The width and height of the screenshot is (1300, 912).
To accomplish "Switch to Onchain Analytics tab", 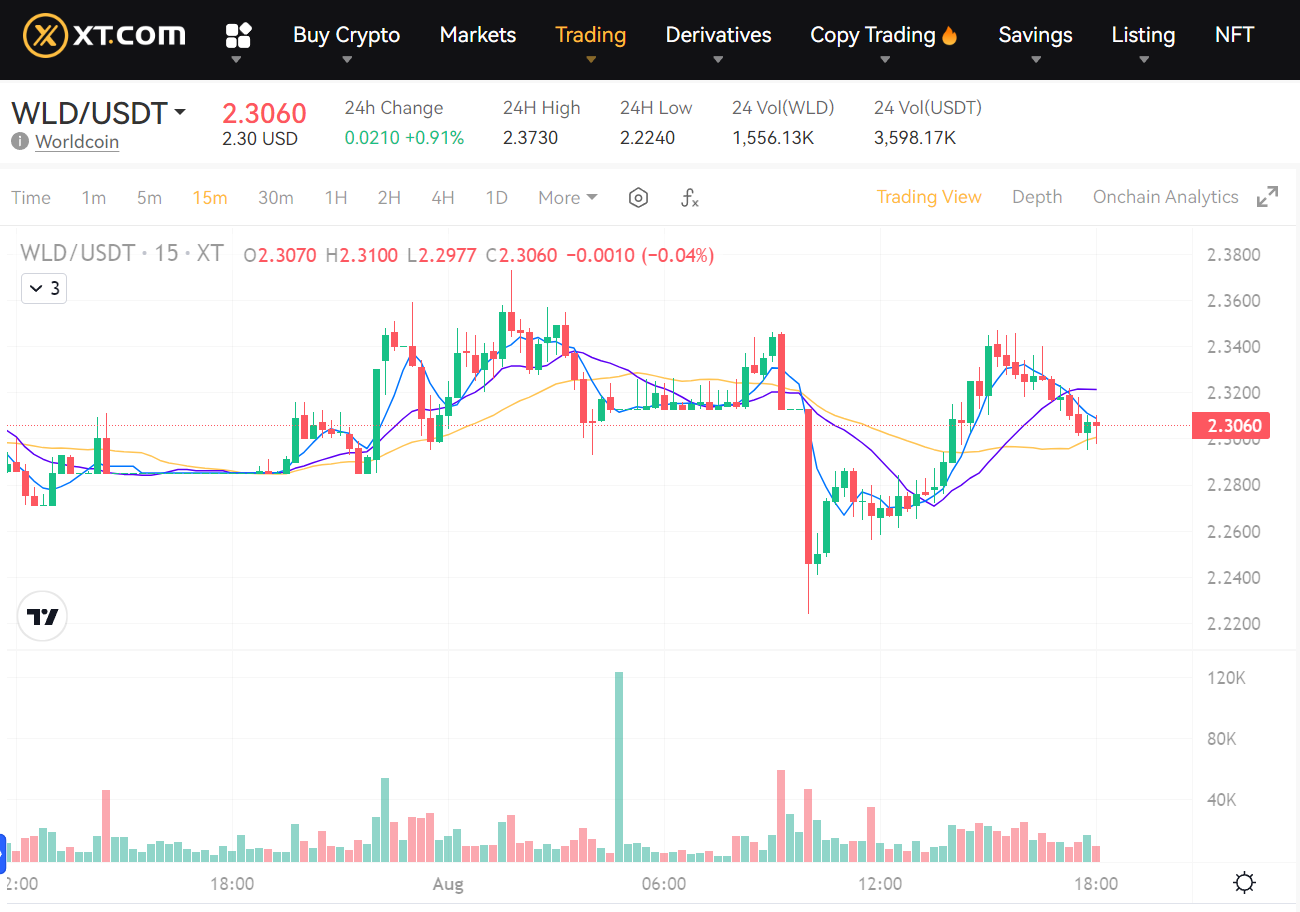I will click(x=1165, y=197).
